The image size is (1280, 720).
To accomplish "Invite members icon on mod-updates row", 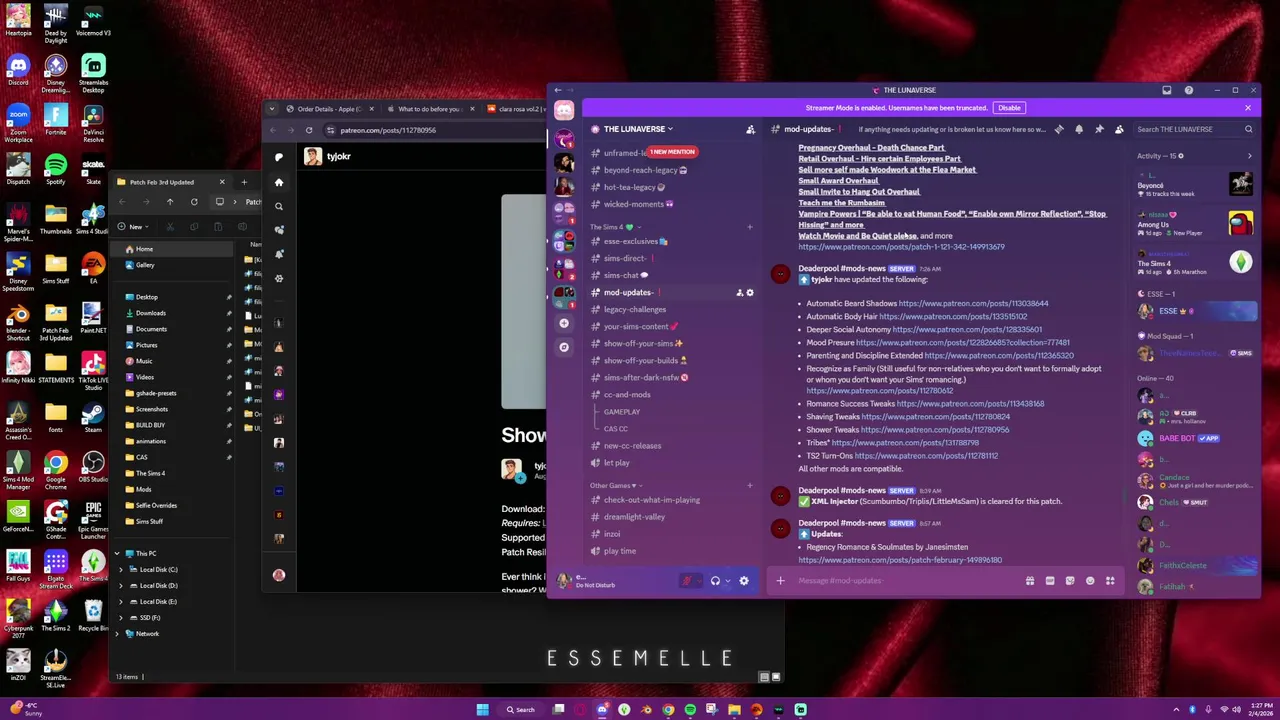I will click(x=739, y=292).
